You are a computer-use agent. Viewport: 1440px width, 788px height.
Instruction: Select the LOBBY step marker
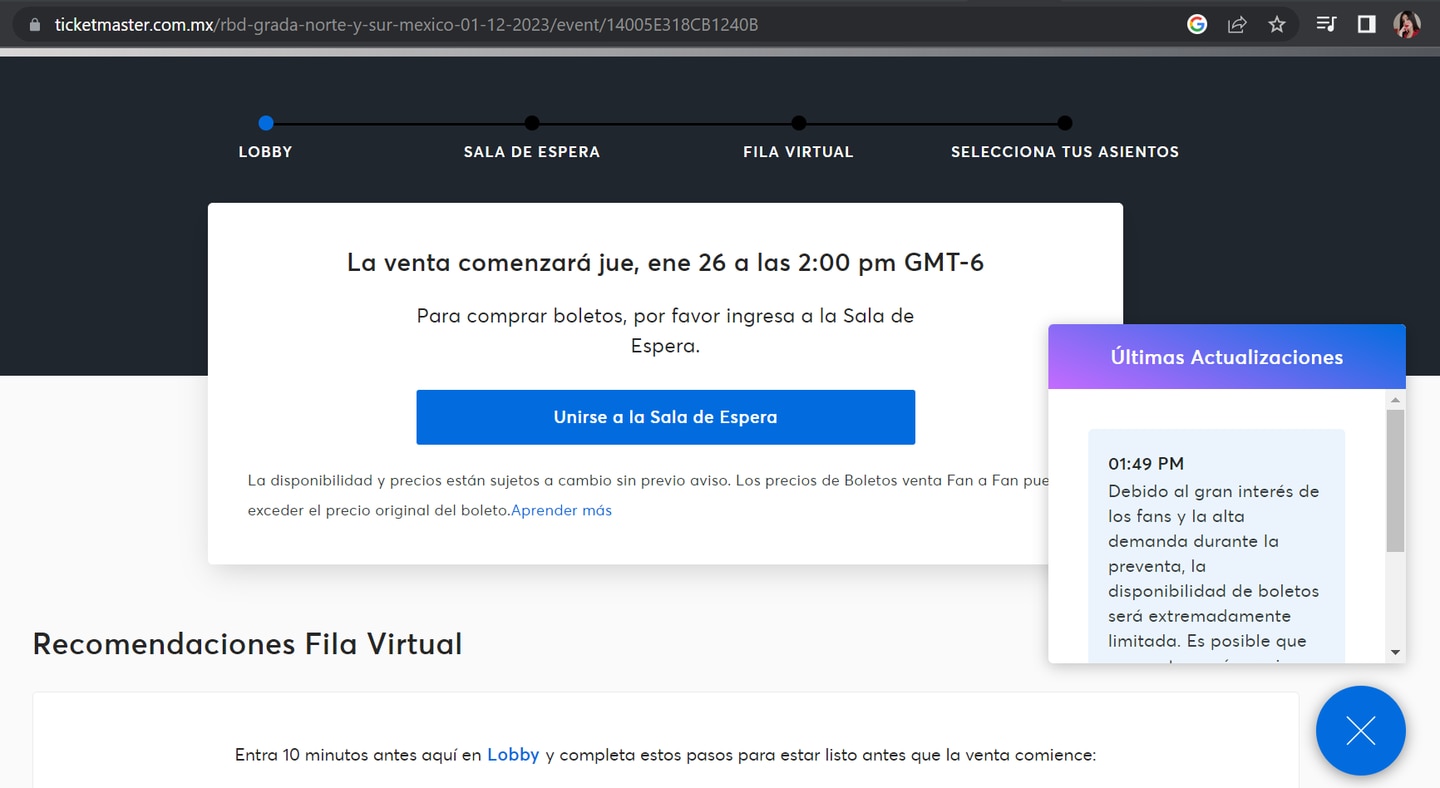265,123
